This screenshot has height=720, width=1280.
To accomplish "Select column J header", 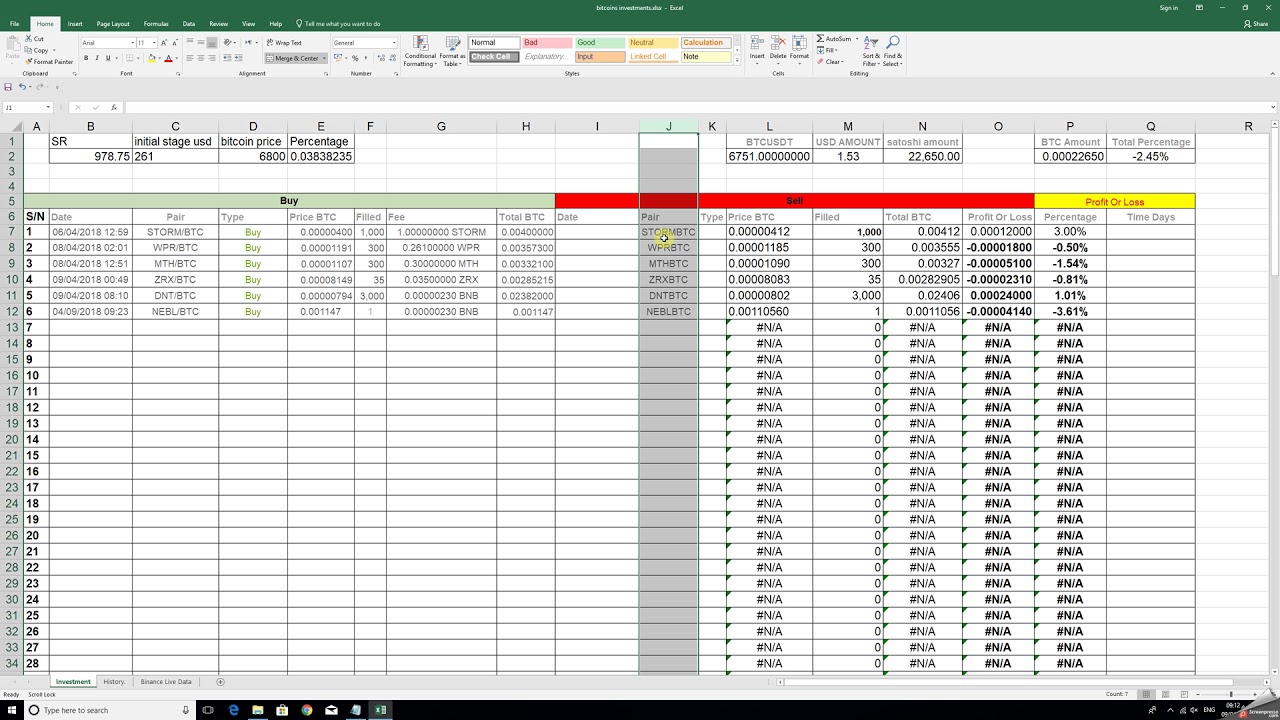I will point(668,126).
